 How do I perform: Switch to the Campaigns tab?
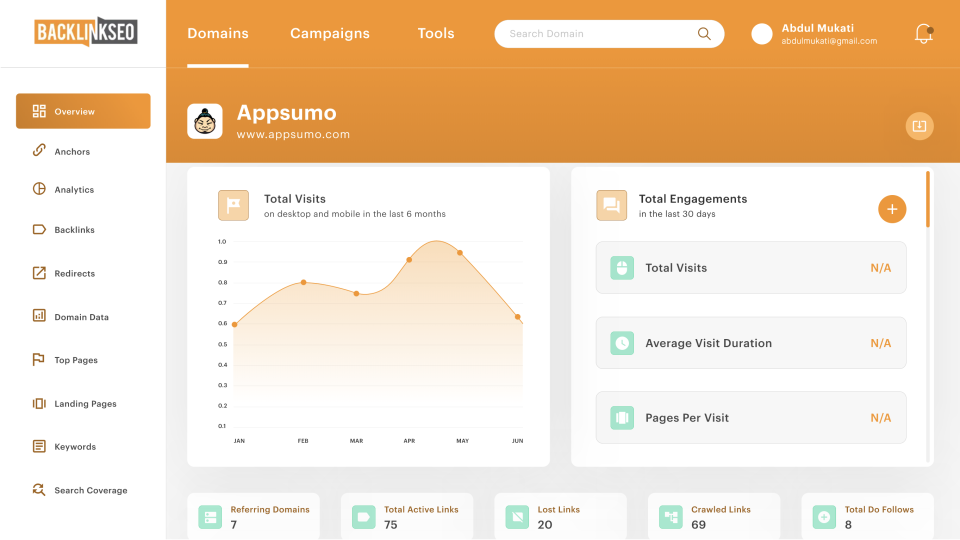pyautogui.click(x=330, y=33)
